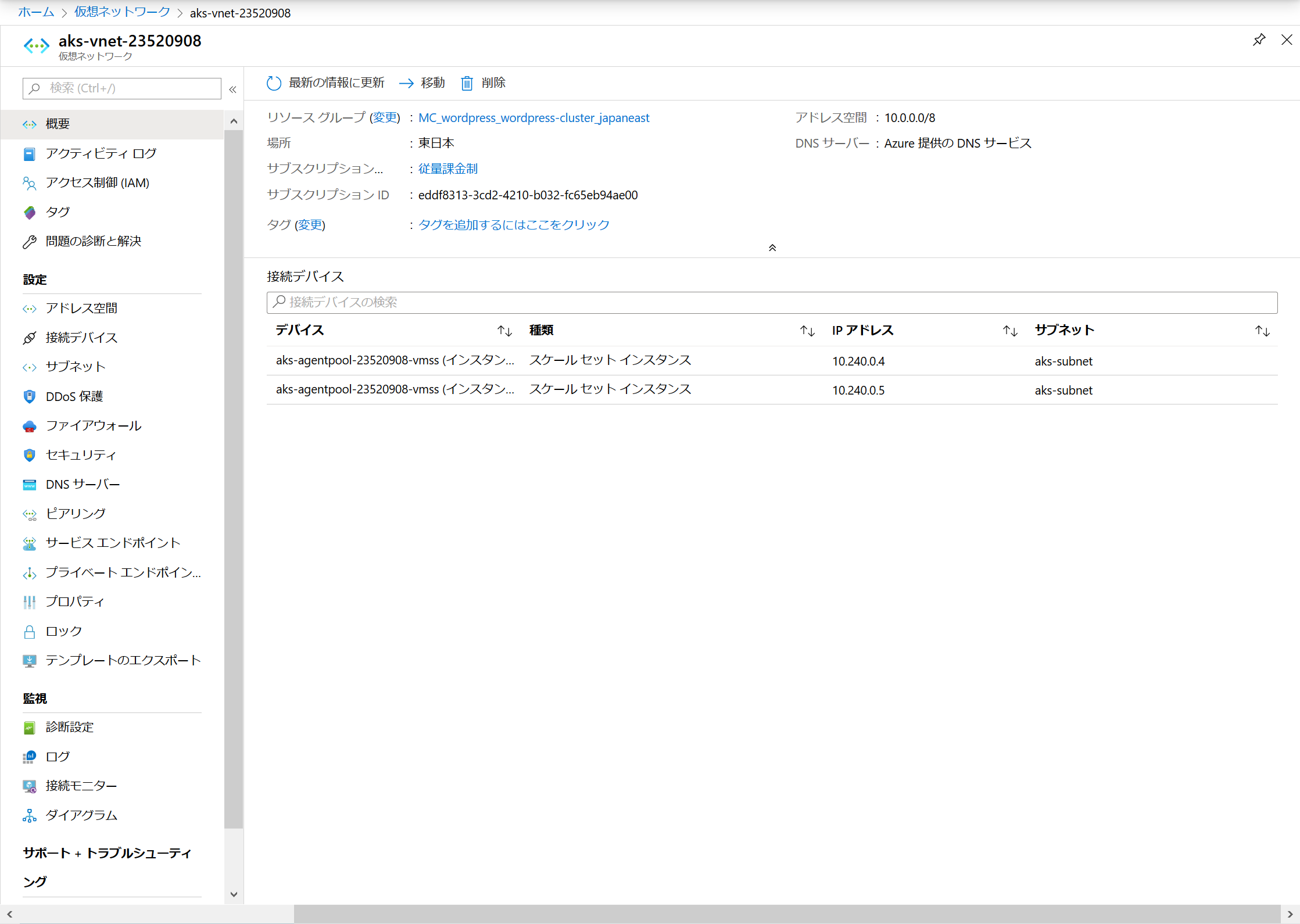Sort by IP アドレス column arrows
Image resolution: width=1300 pixels, height=924 pixels.
[1010, 331]
